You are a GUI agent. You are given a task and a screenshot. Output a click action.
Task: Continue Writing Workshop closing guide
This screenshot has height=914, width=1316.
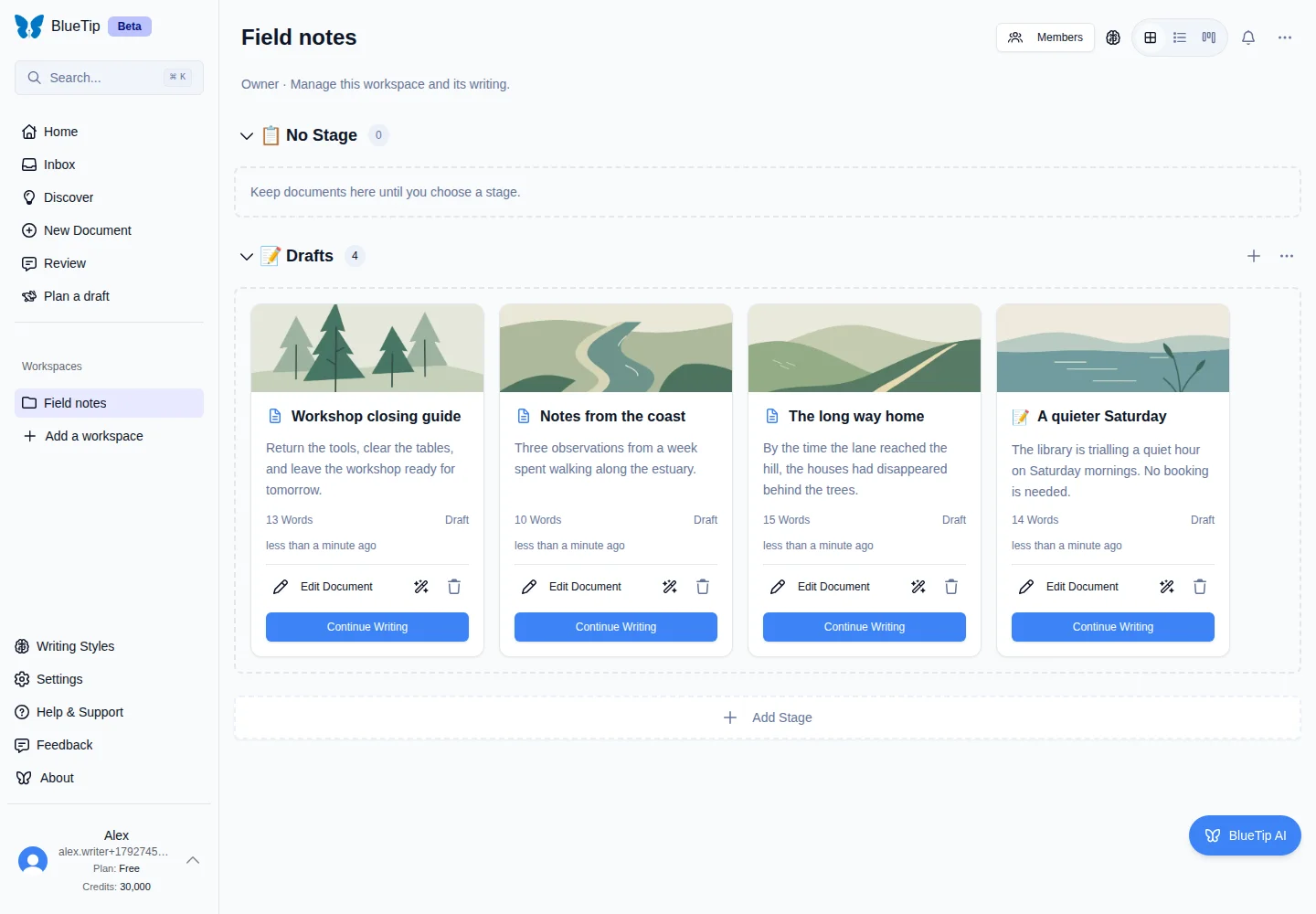[x=367, y=627]
